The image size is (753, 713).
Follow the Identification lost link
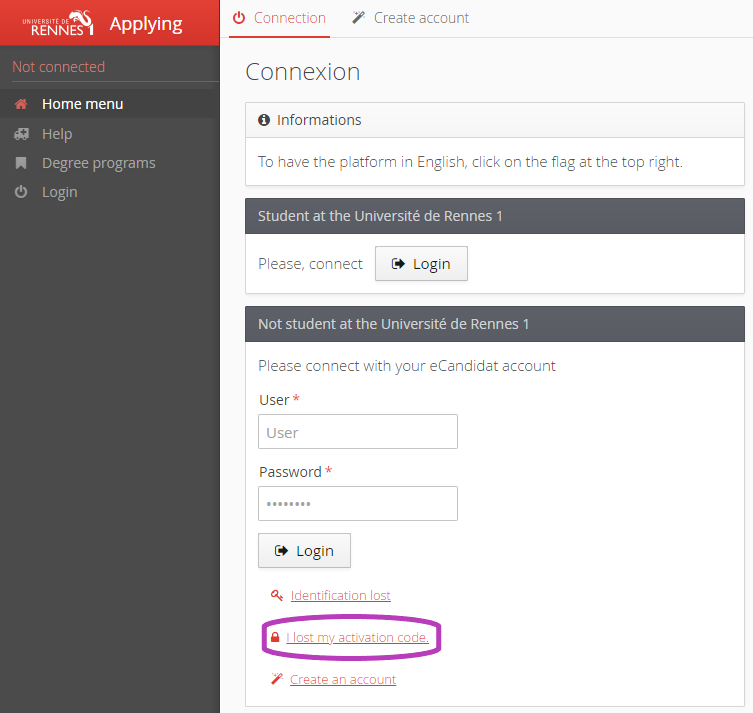click(x=340, y=596)
